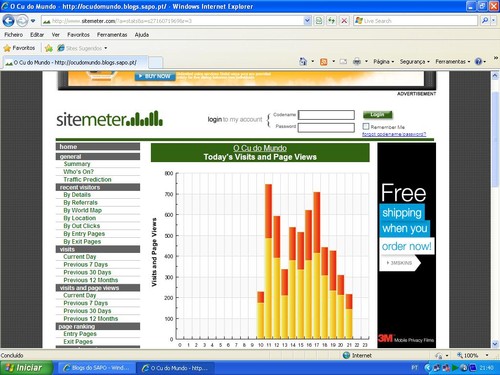Image resolution: width=500 pixels, height=375 pixels.
Task: Toggle the Remember Me checkbox
Action: (366, 126)
